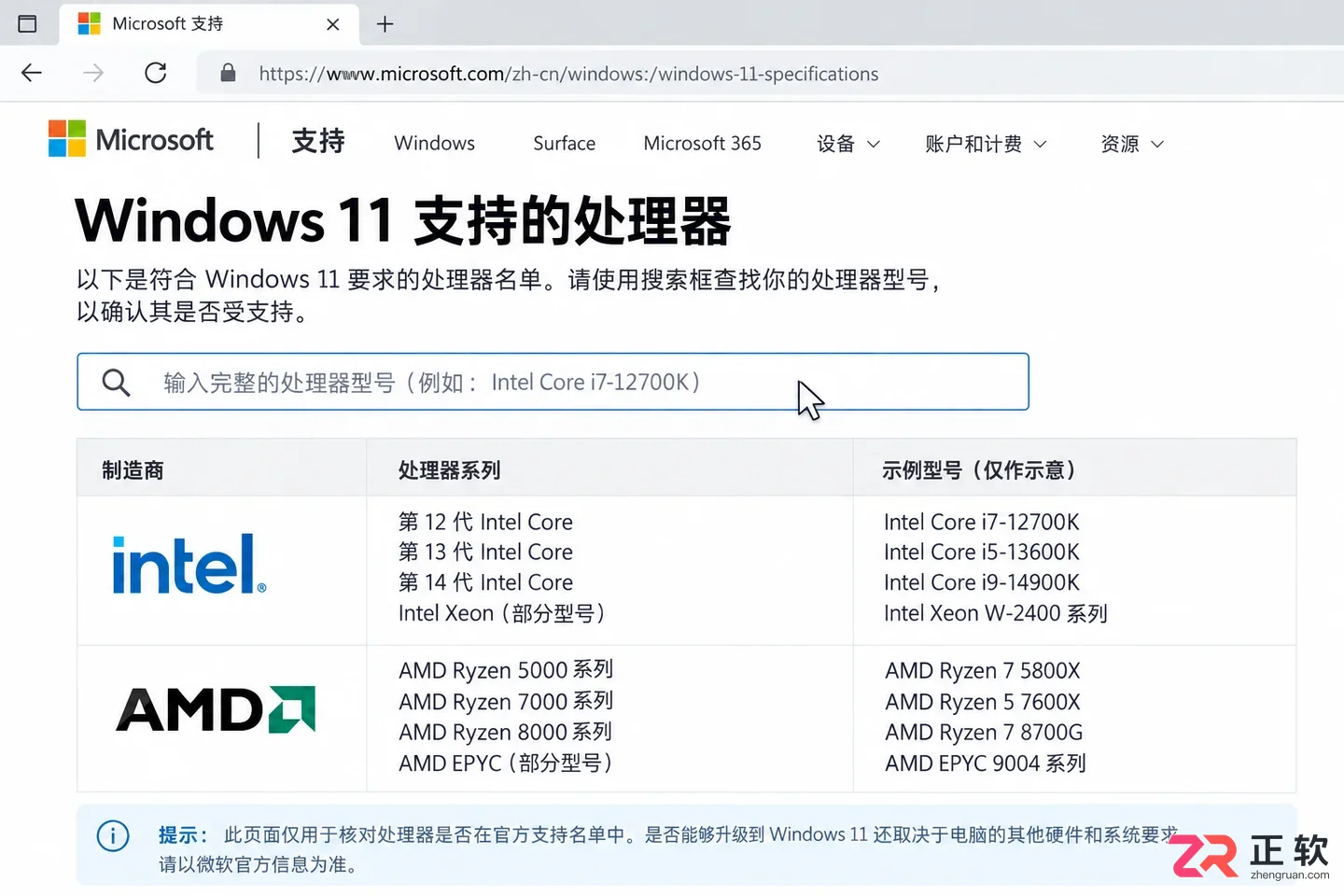
Task: Click the 处理器系列 column header
Action: tap(449, 470)
